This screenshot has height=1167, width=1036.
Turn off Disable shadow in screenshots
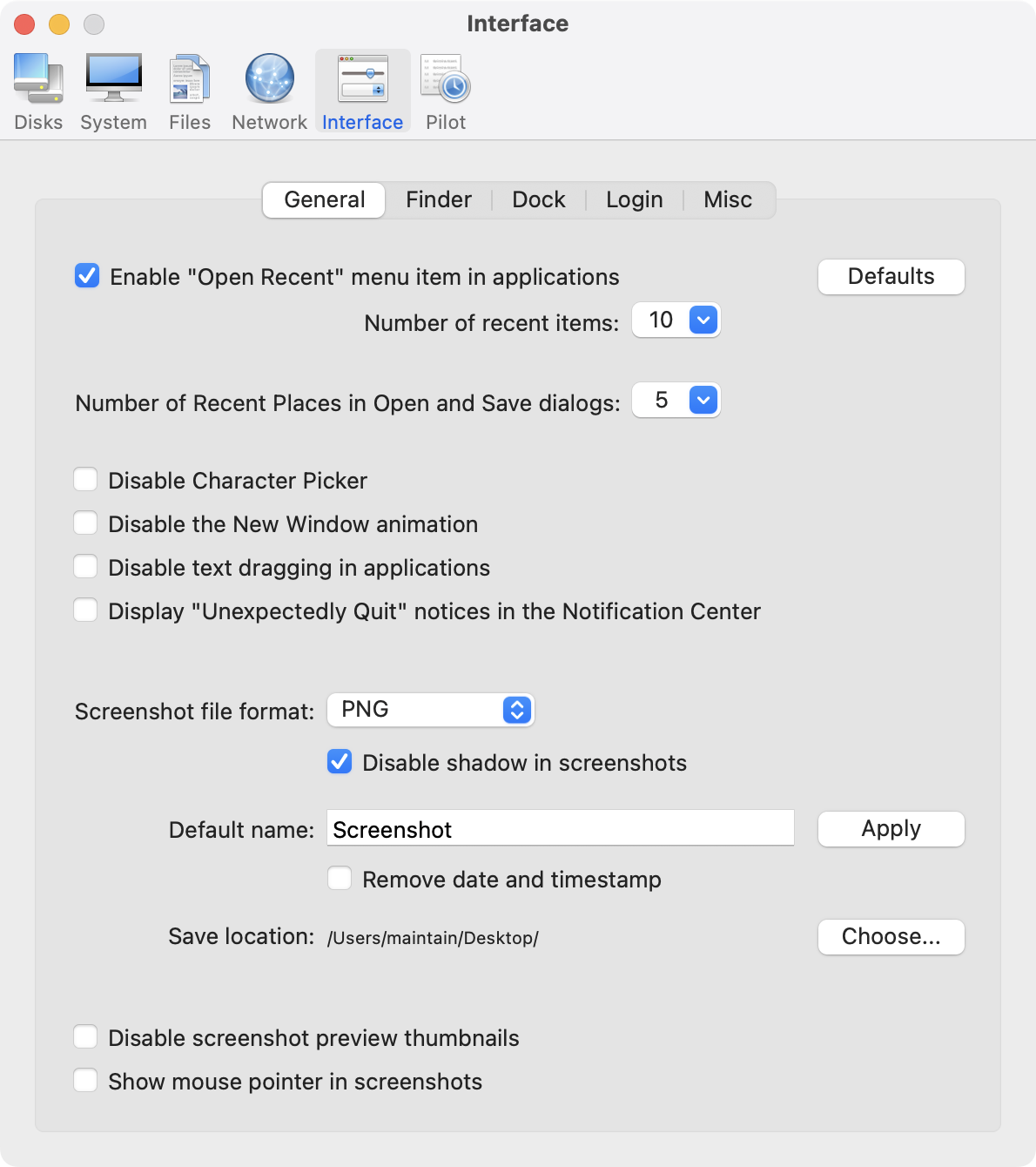(x=340, y=762)
